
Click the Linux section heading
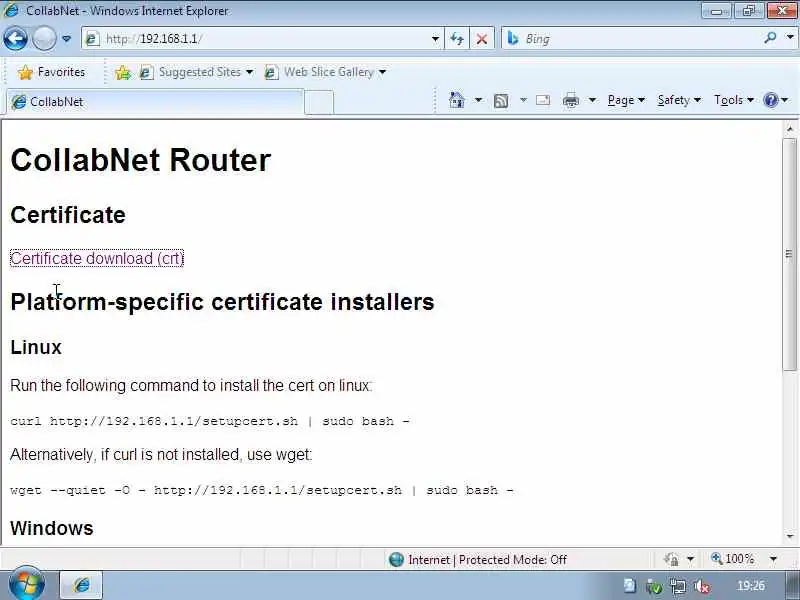pyautogui.click(x=36, y=347)
